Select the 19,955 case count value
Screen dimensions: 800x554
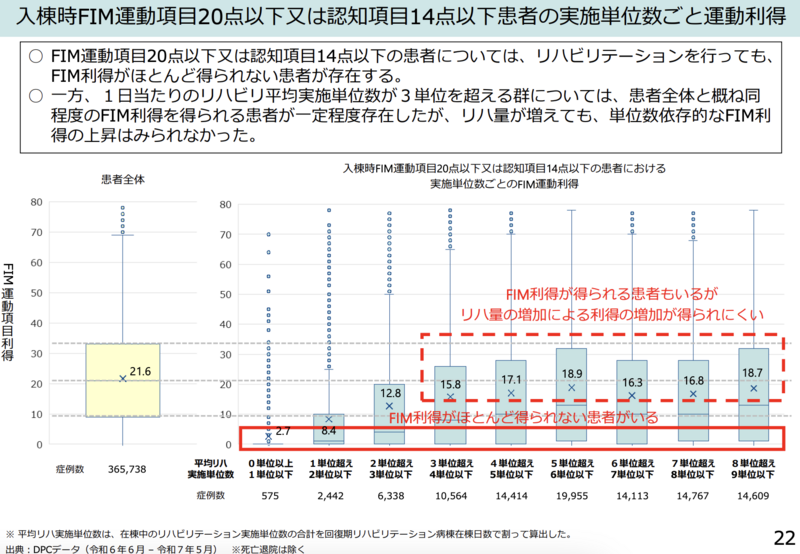tap(571, 495)
